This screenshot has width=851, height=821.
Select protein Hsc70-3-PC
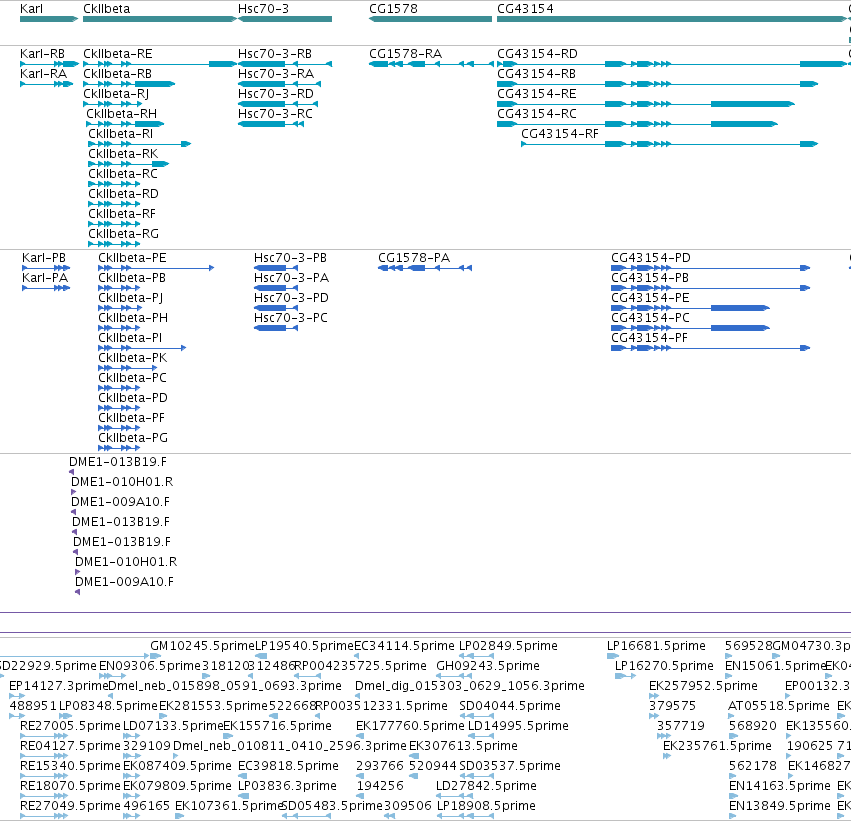(x=291, y=318)
